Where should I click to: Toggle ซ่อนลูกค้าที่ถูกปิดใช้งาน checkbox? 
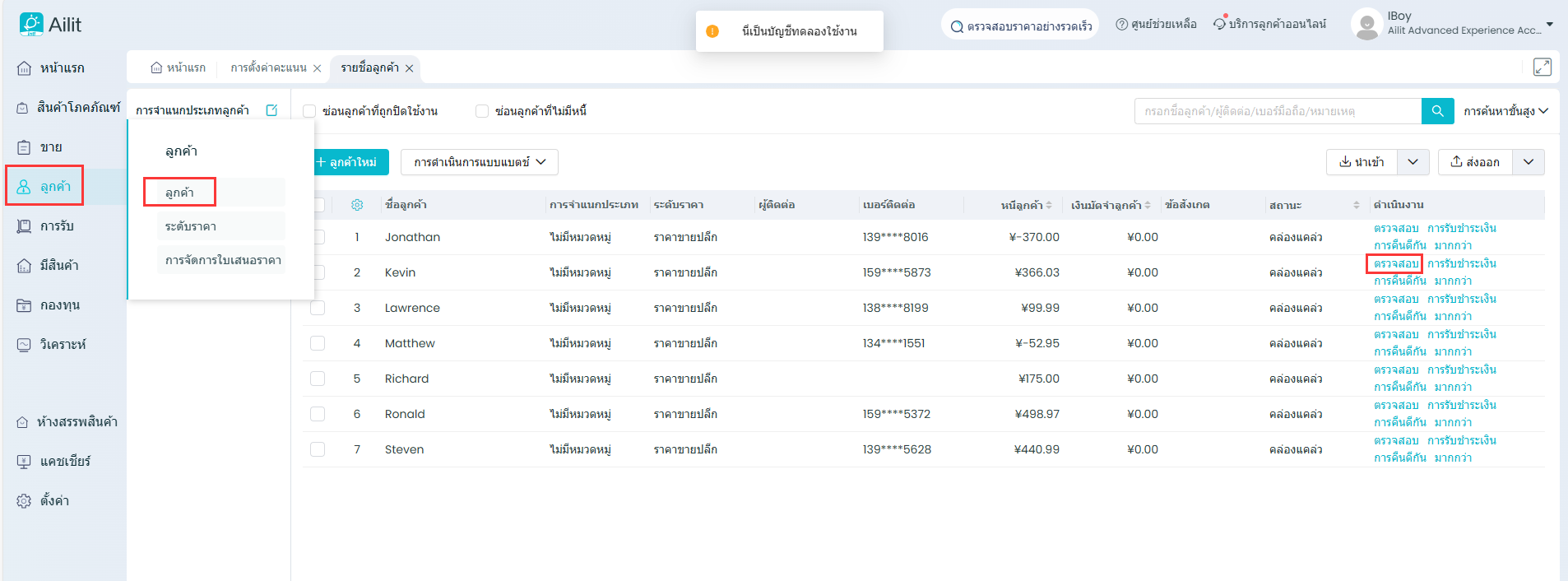(x=310, y=111)
